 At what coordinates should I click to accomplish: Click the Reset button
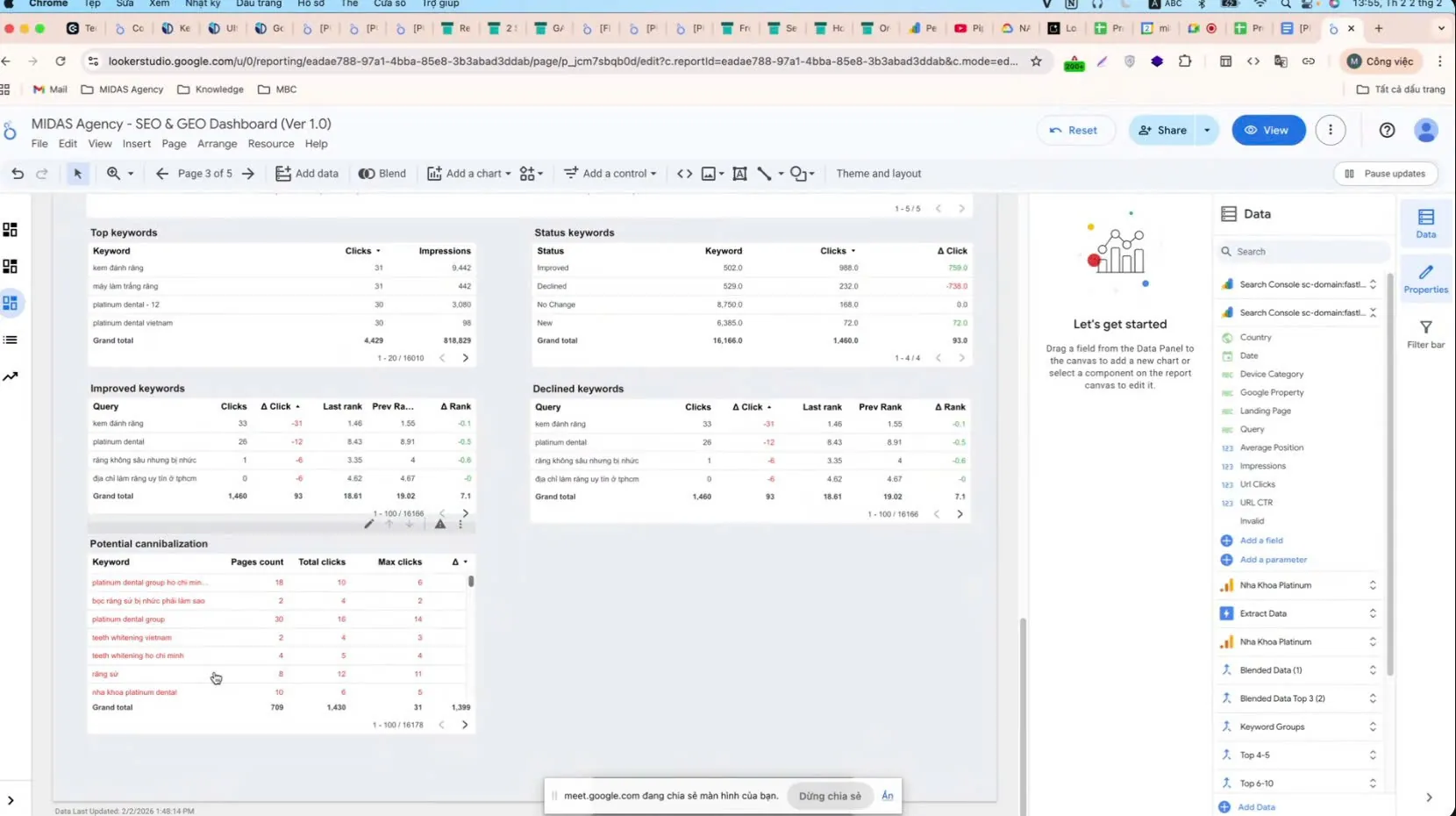1073,130
